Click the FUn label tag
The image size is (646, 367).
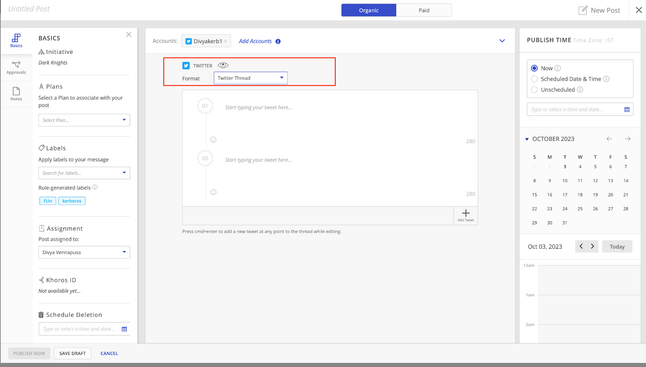[x=48, y=201]
